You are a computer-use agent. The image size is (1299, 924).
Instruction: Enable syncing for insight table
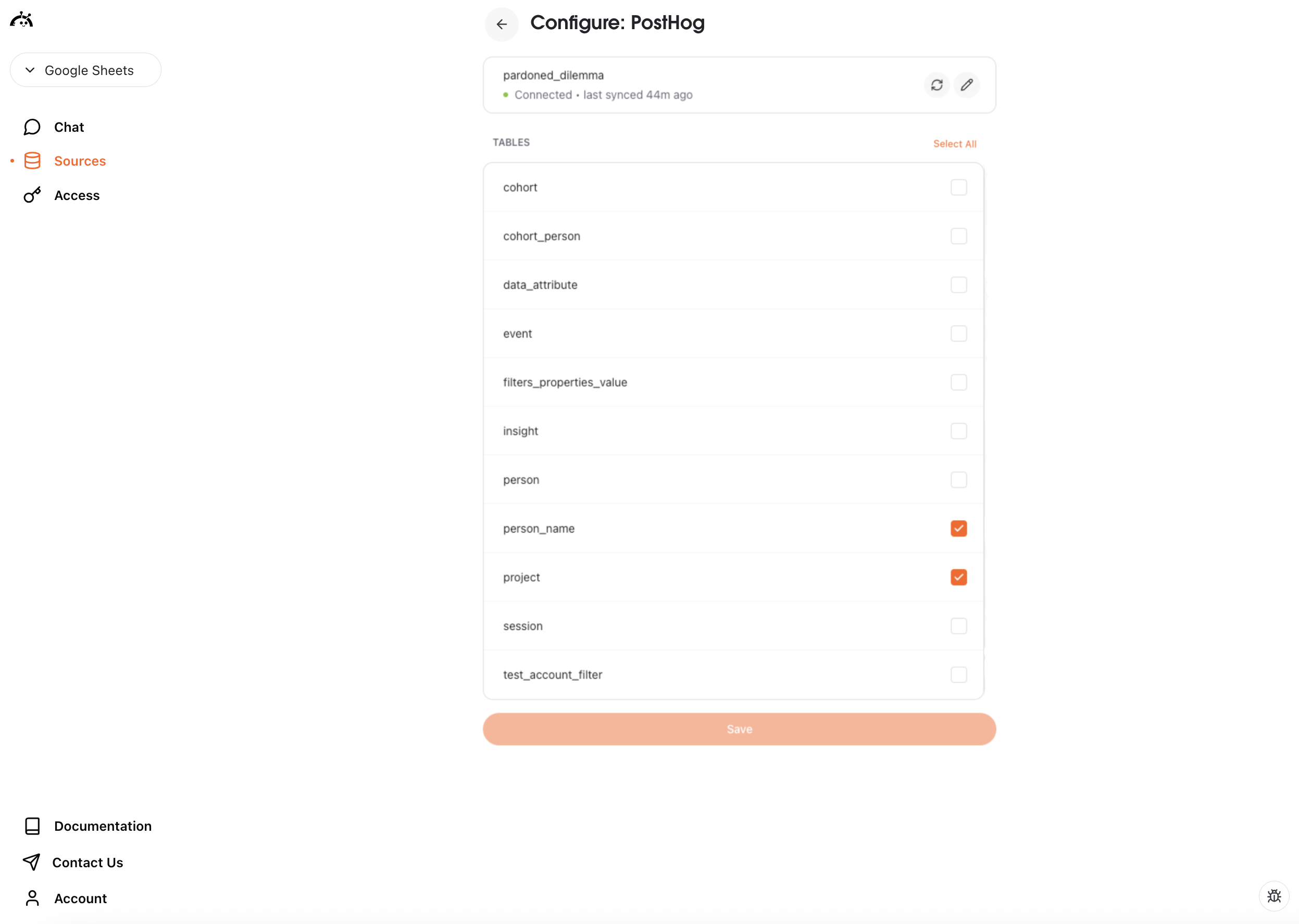pyautogui.click(x=959, y=431)
